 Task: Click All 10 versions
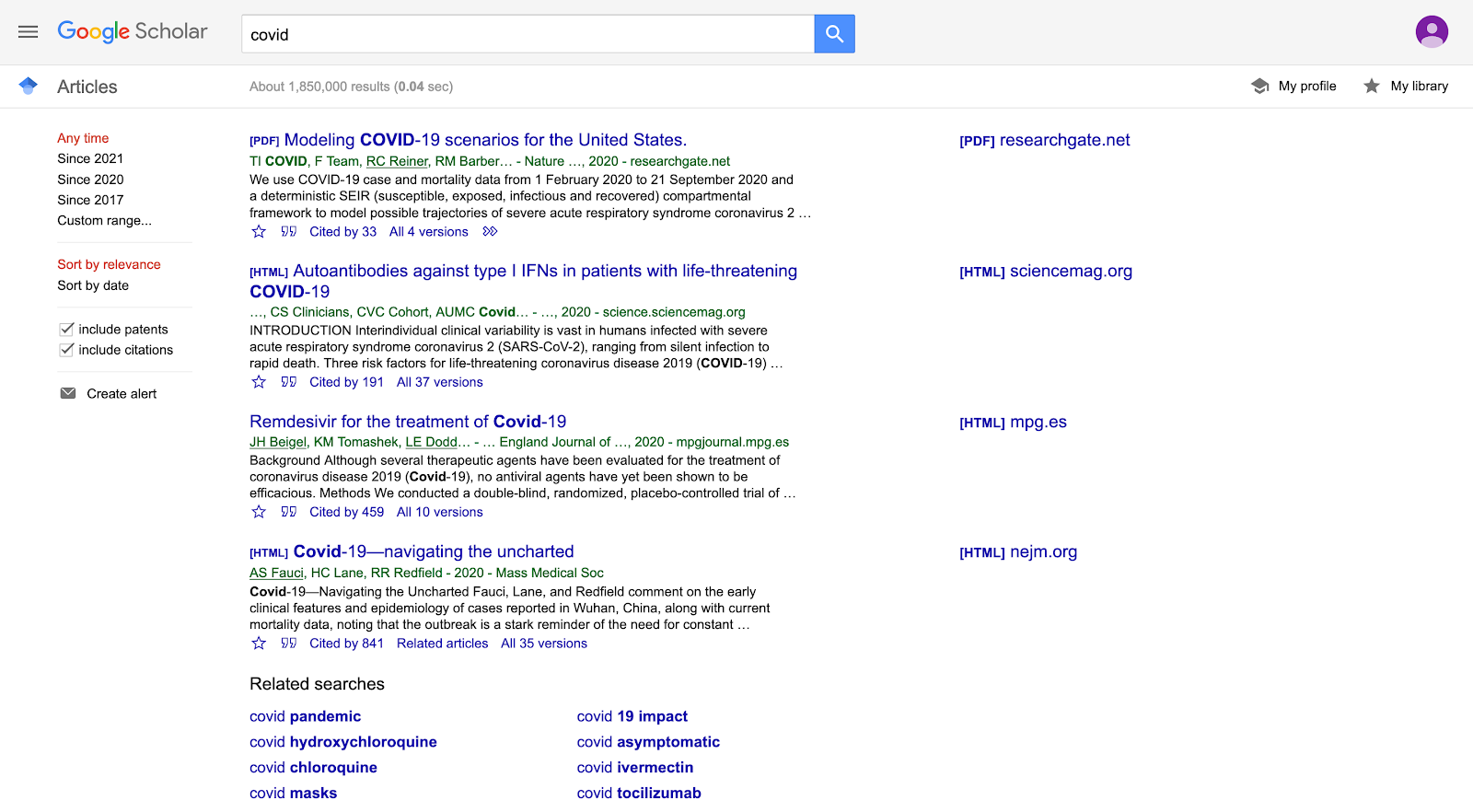[x=440, y=512]
